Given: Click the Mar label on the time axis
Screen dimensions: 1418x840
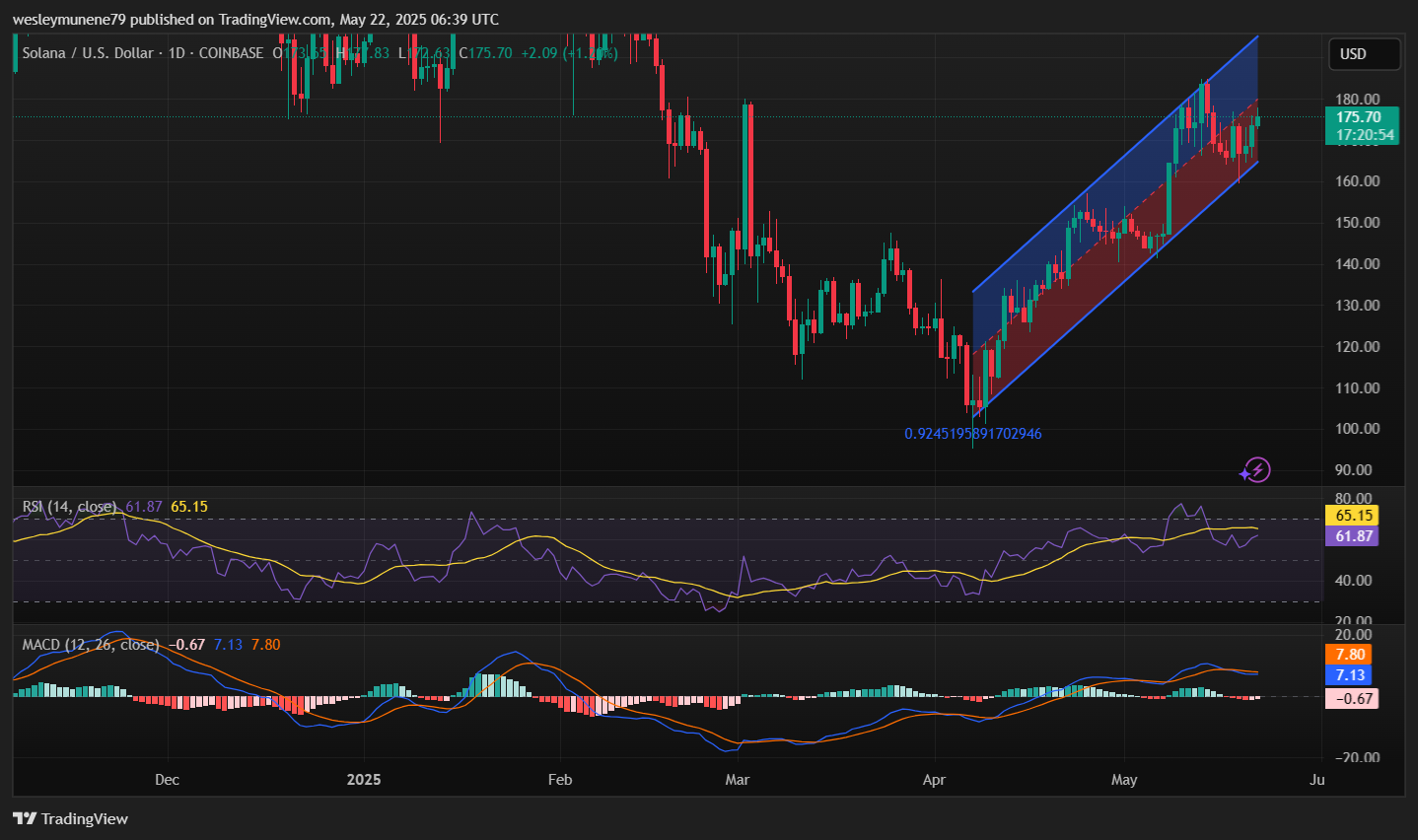Looking at the screenshot, I should tap(737, 780).
